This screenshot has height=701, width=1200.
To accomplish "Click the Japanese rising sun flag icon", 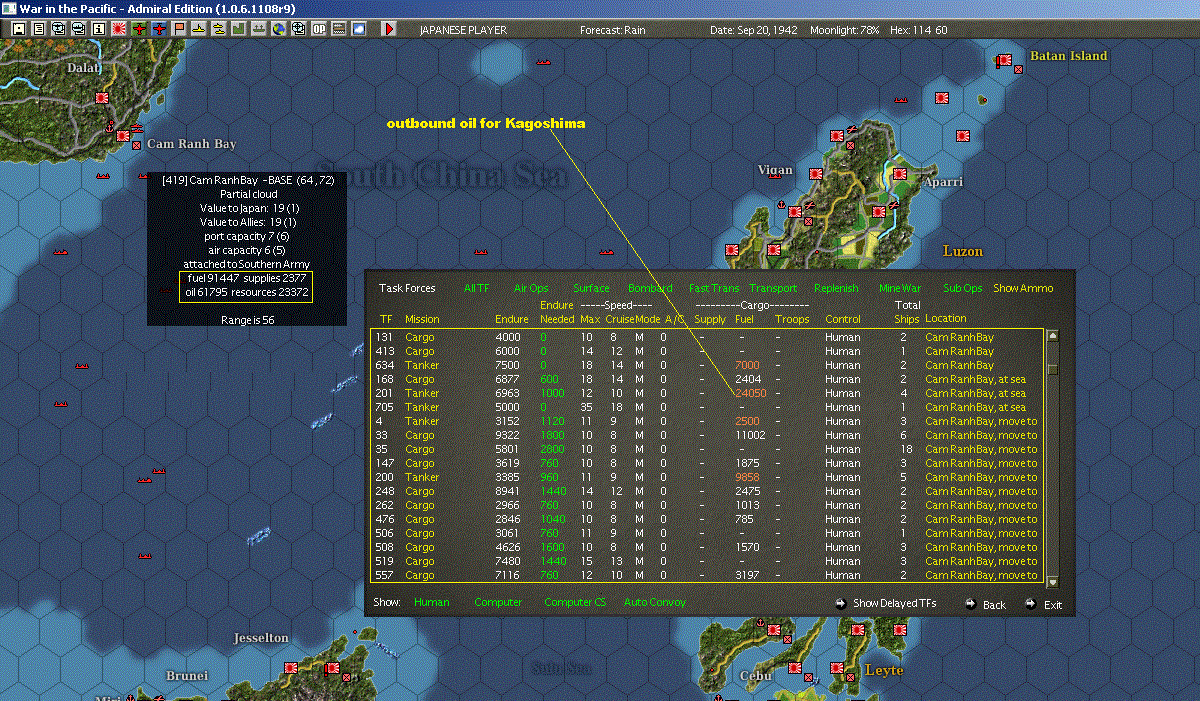I will click(x=118, y=29).
